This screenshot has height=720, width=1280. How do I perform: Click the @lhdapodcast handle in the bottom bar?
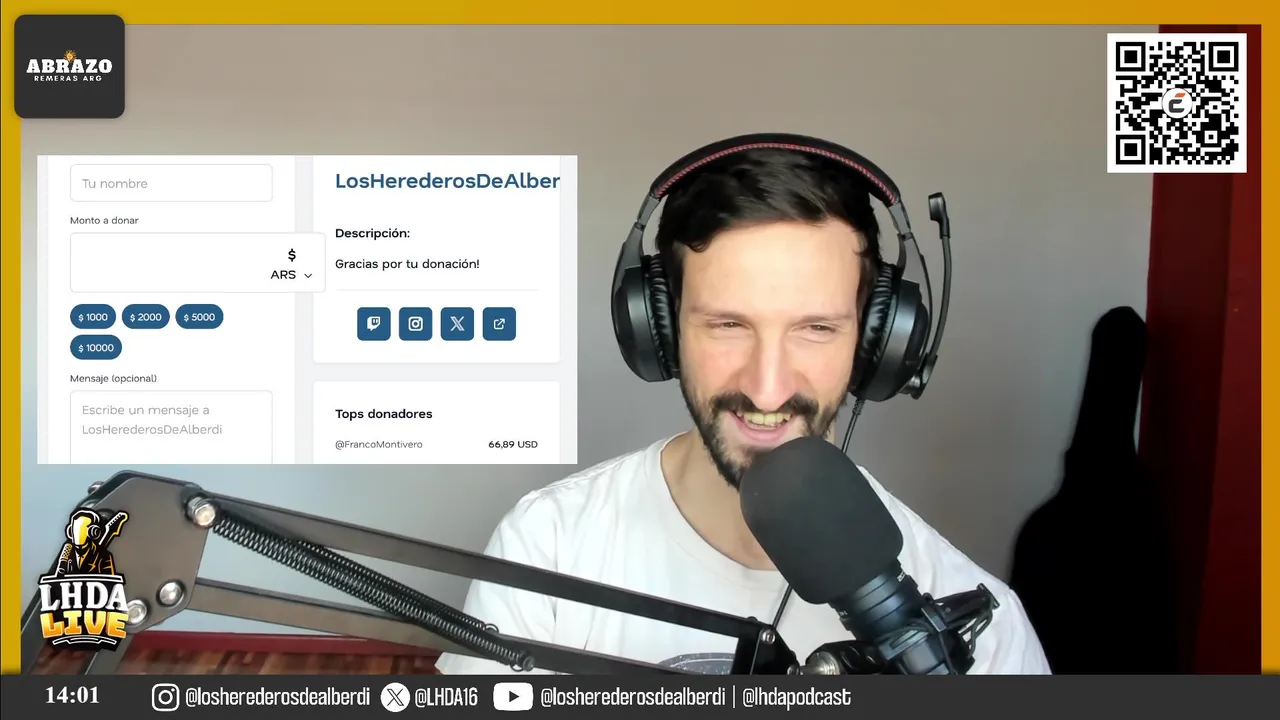(797, 697)
